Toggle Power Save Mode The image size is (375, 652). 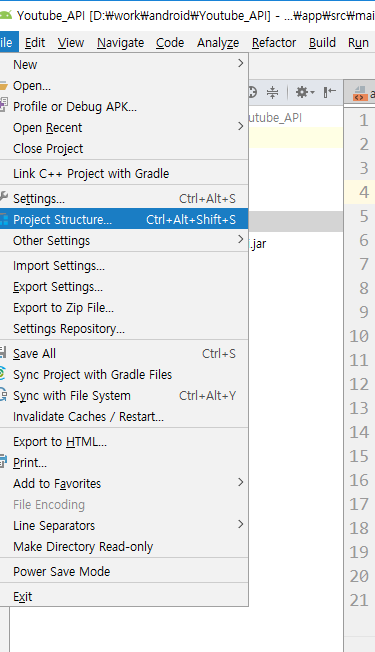tap(124, 571)
